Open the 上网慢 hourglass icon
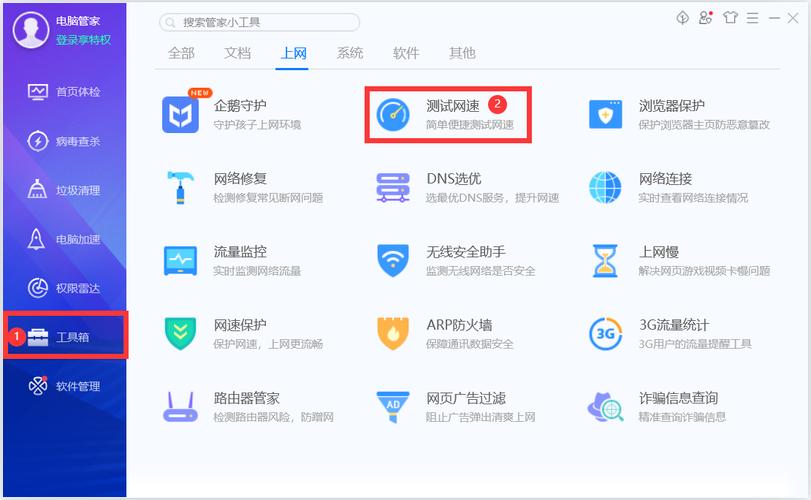811x500 pixels. click(605, 261)
